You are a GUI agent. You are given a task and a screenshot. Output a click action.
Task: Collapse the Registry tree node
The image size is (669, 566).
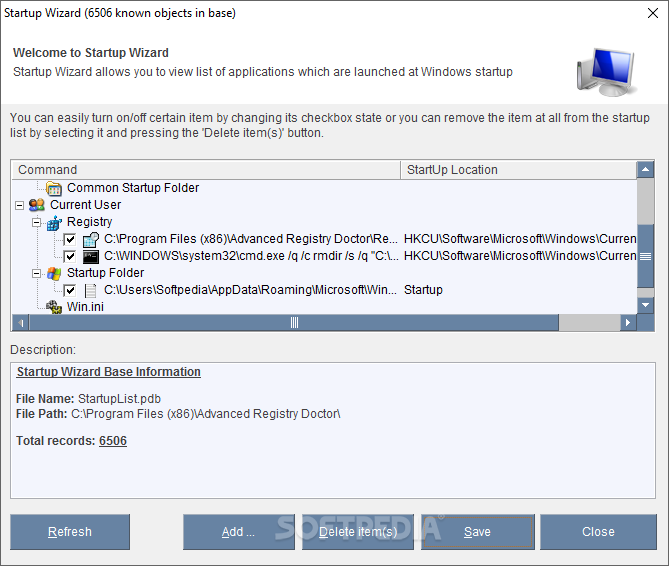(x=37, y=223)
